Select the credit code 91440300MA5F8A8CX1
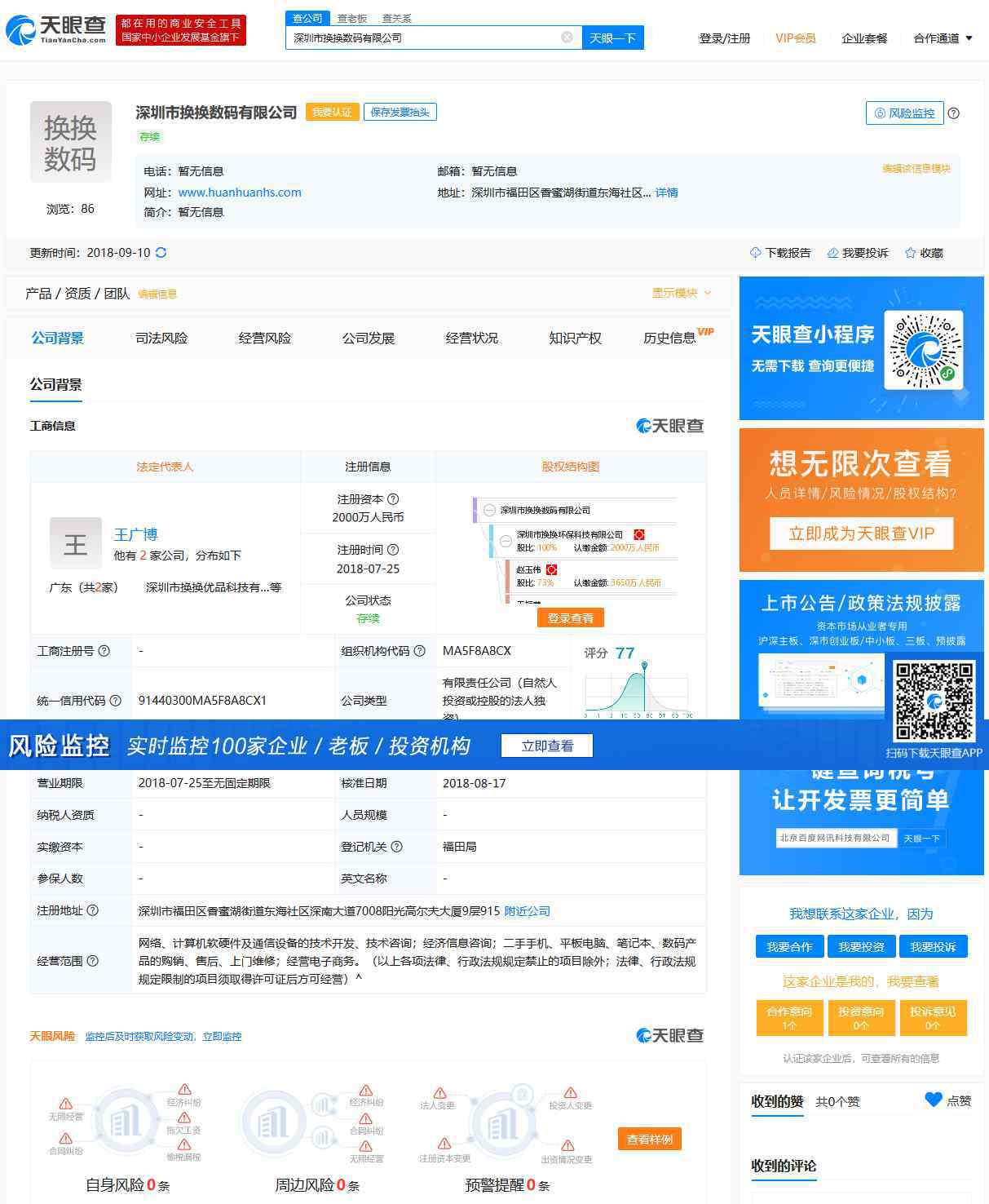This screenshot has height=1204, width=989. [x=202, y=701]
